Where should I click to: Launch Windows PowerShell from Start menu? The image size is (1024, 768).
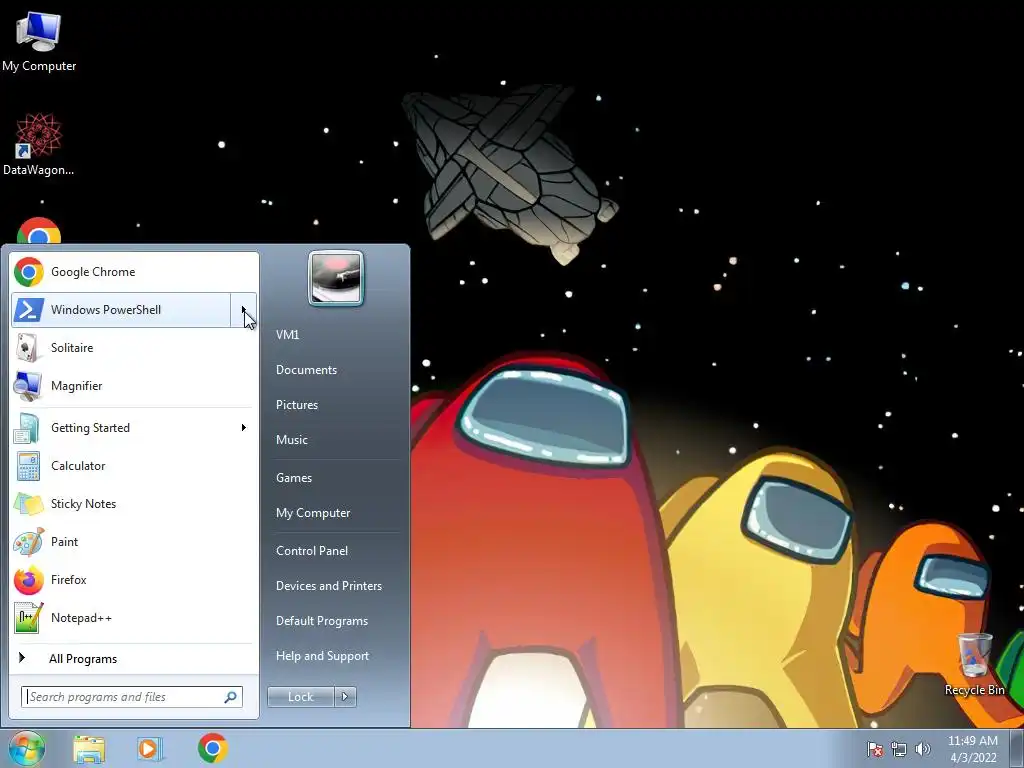pos(121,310)
